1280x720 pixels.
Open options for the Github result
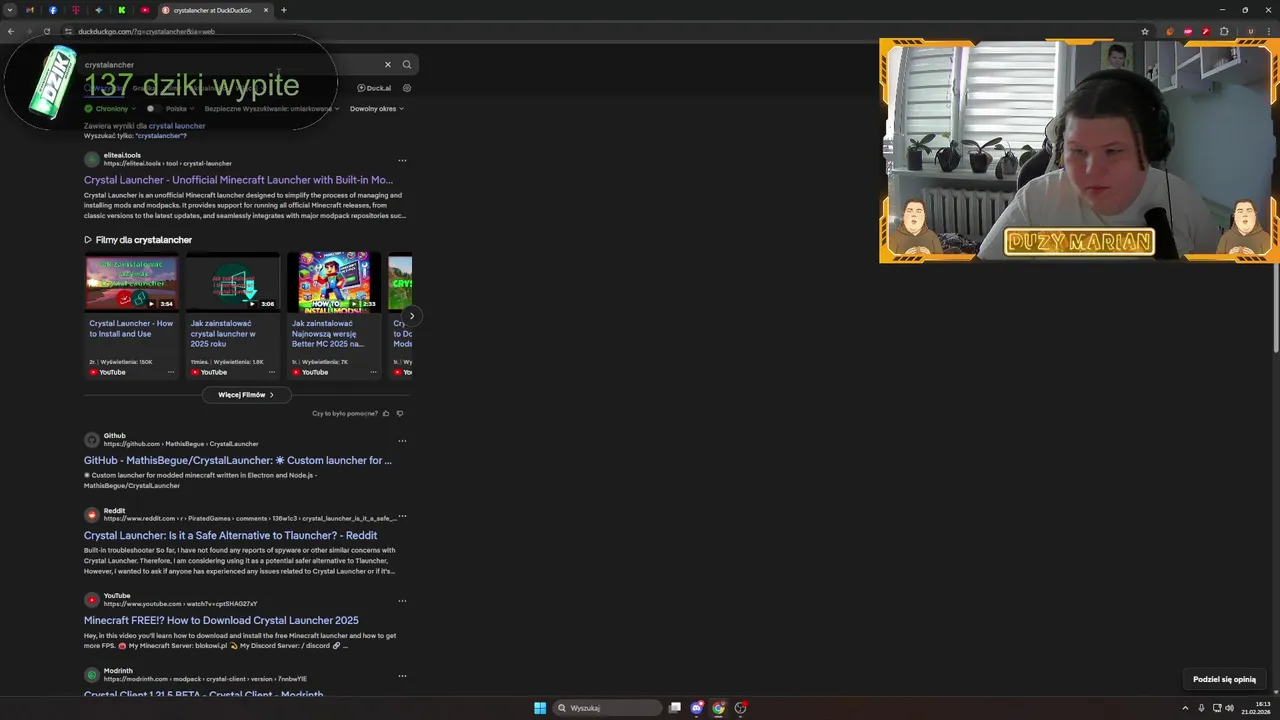coord(402,440)
